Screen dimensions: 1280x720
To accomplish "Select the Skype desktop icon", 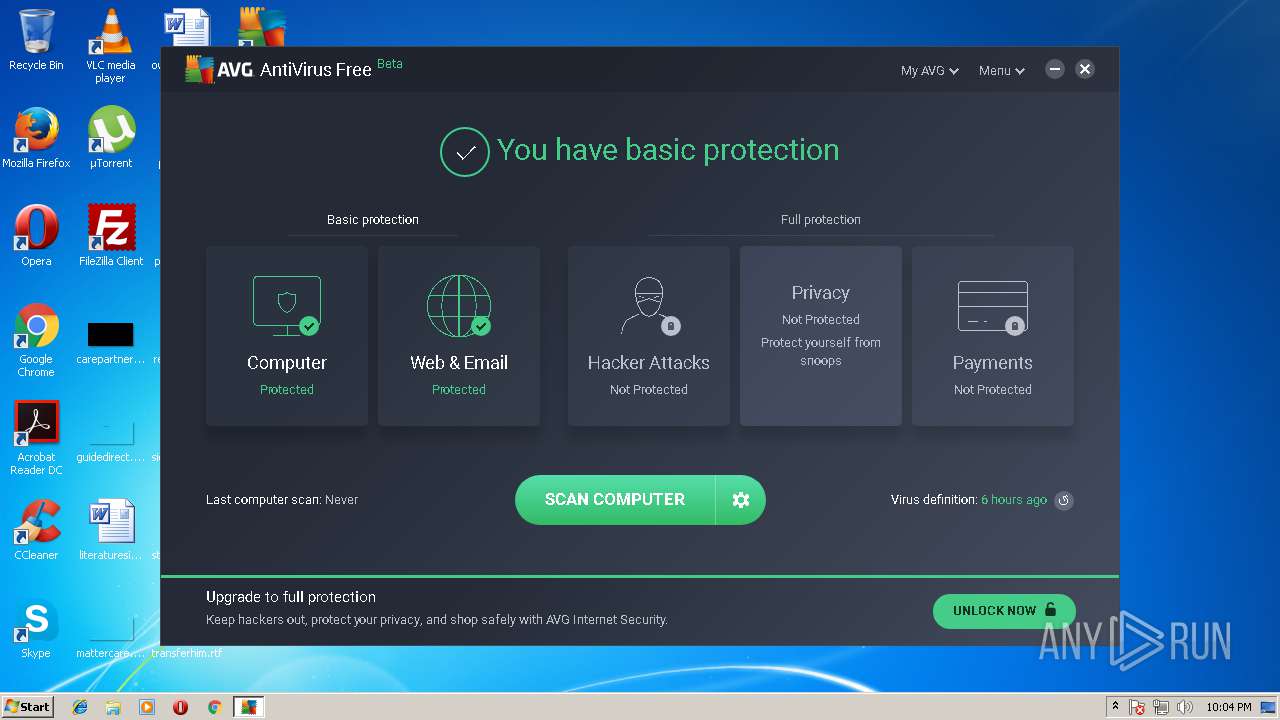I will point(36,628).
